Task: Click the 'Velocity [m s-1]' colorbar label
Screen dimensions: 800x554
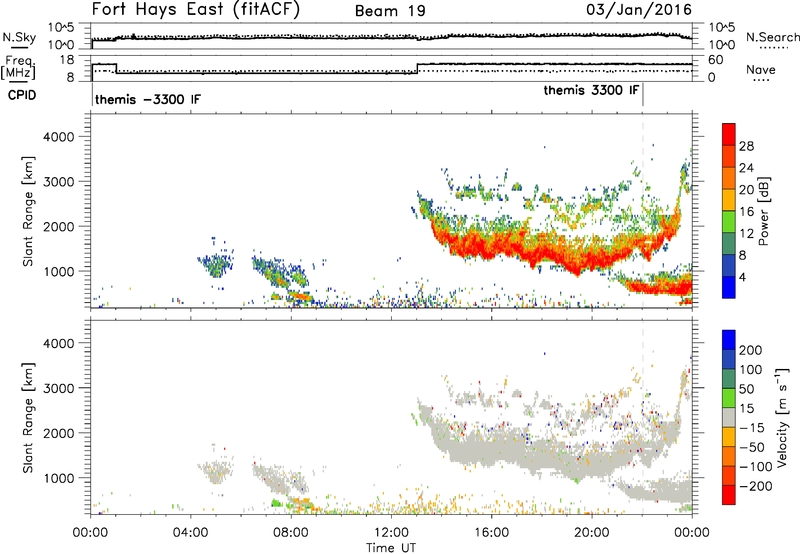Action: click(781, 417)
